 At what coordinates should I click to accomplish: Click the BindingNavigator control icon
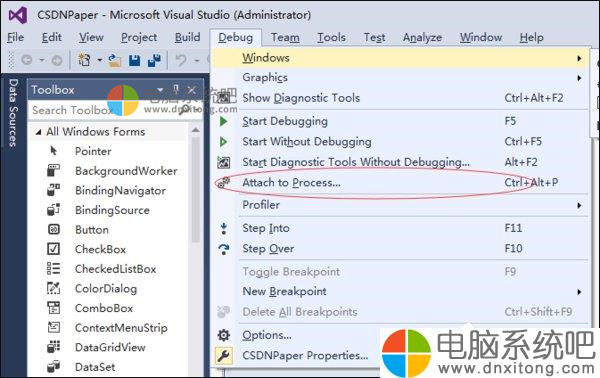tap(54, 190)
